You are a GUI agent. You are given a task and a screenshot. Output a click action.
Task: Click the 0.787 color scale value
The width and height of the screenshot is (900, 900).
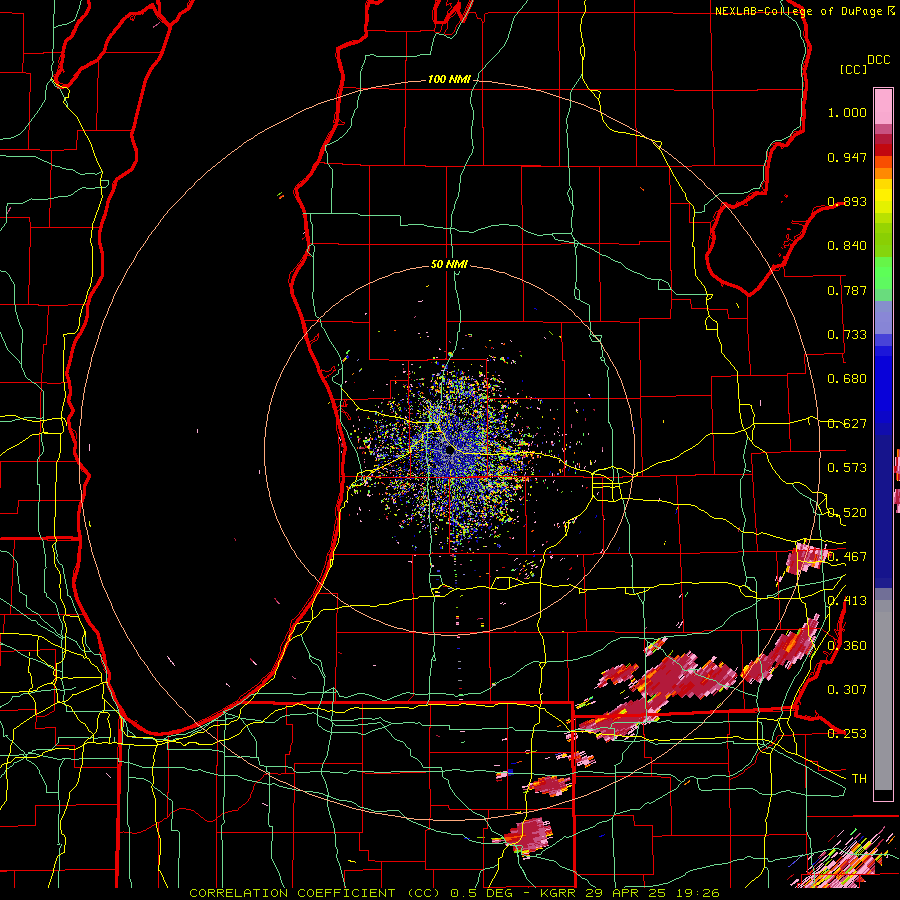[847, 290]
